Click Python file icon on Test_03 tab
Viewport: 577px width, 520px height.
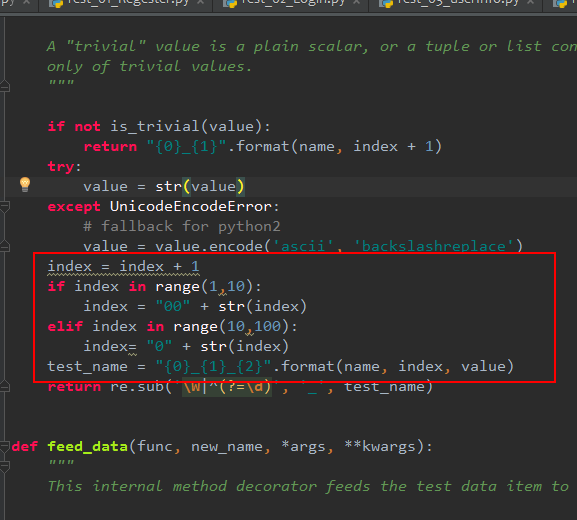pyautogui.click(x=386, y=3)
